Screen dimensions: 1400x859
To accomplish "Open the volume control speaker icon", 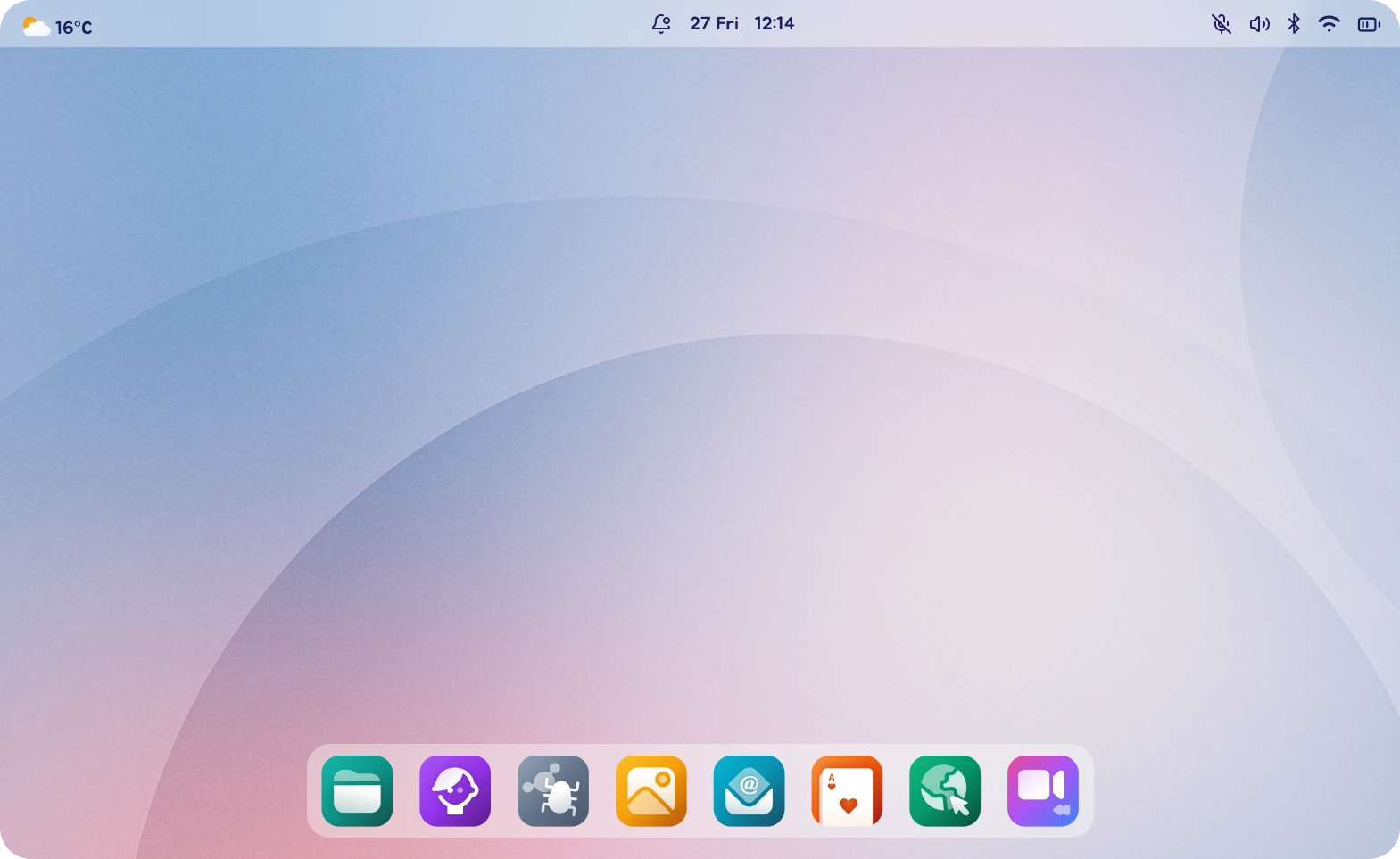I will click(x=1259, y=24).
